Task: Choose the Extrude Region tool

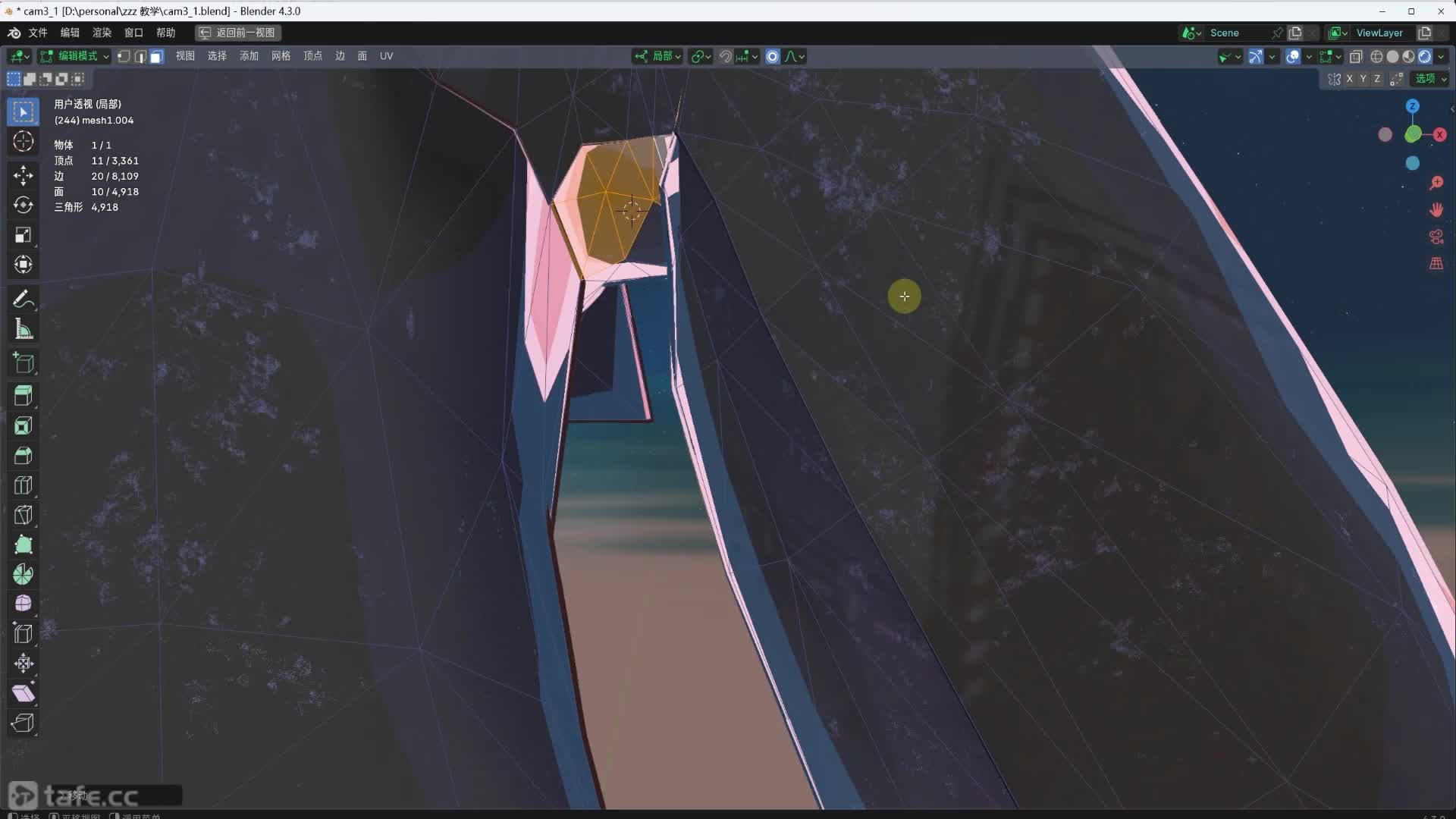Action: point(23,395)
